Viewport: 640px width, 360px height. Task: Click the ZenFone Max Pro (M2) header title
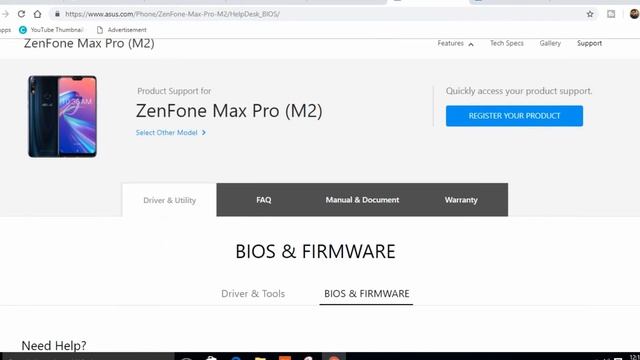coord(89,43)
